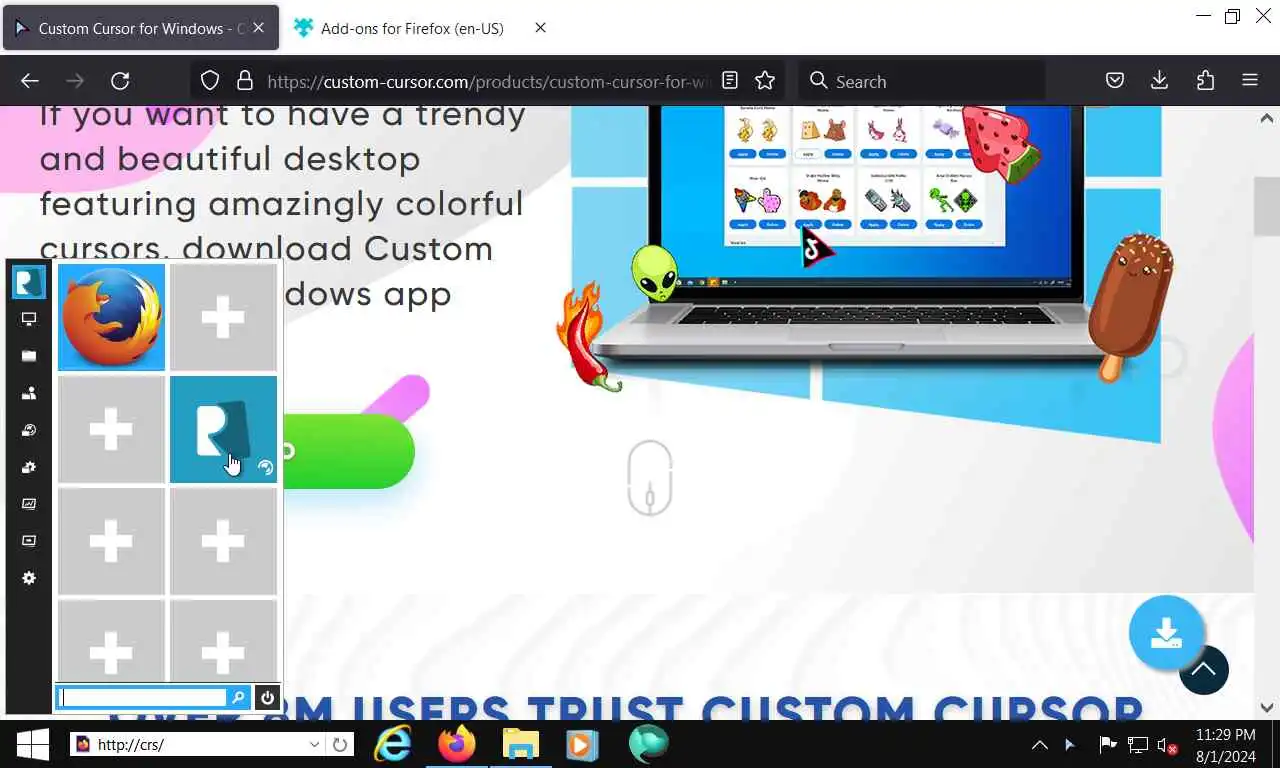
Task: Click the magnifier search button in panel
Action: click(x=238, y=698)
